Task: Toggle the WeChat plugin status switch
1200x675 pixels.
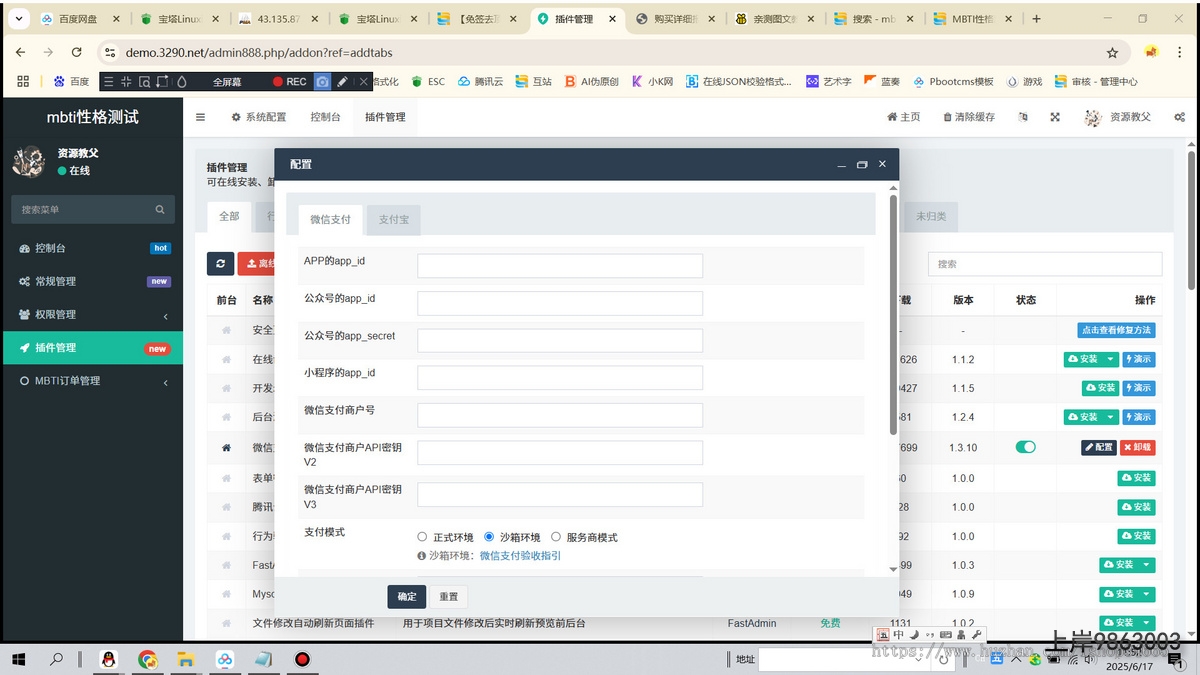Action: [x=1025, y=447]
